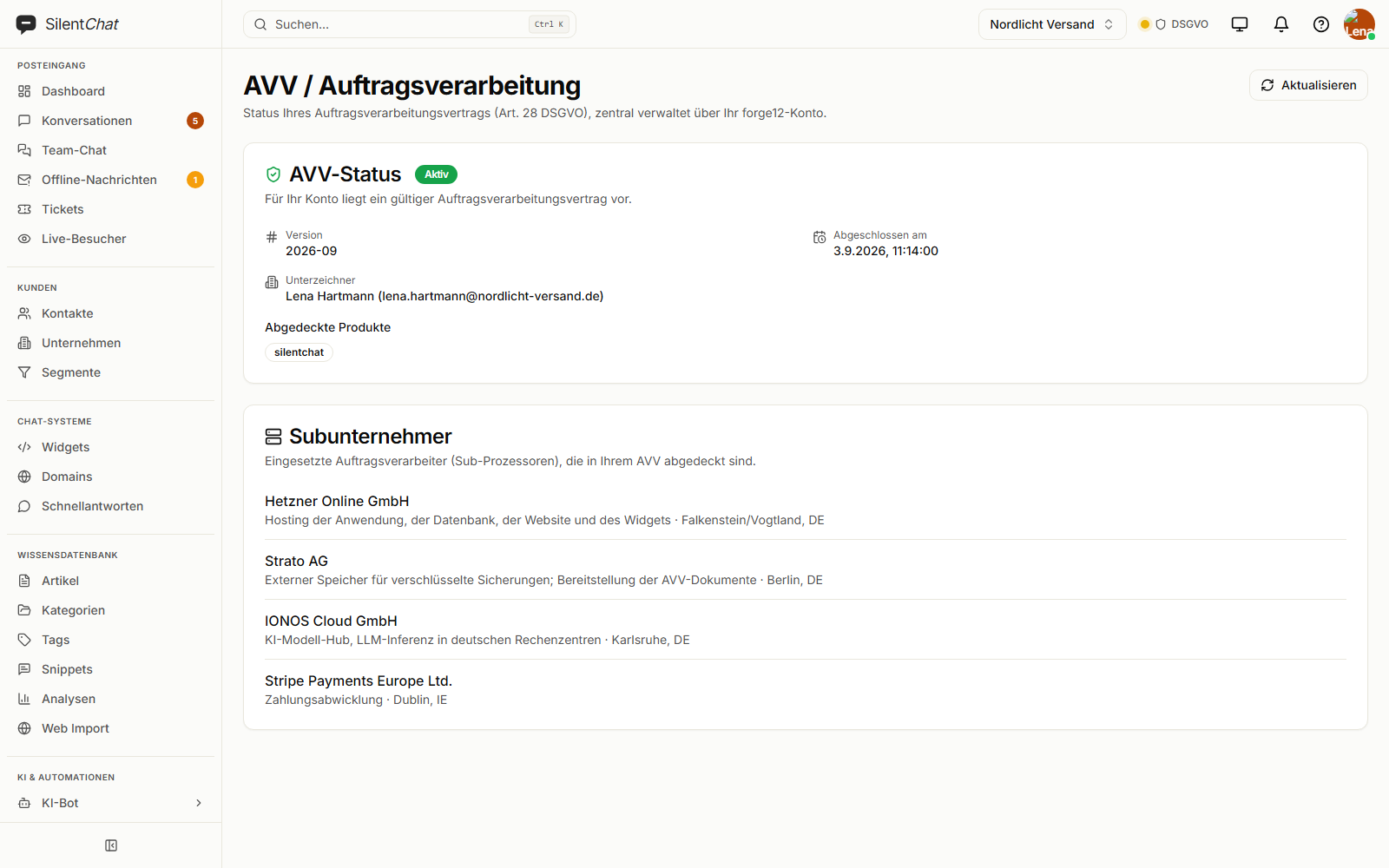The image size is (1389, 868).
Task: Click the AVV-Status shield icon
Action: (x=273, y=174)
